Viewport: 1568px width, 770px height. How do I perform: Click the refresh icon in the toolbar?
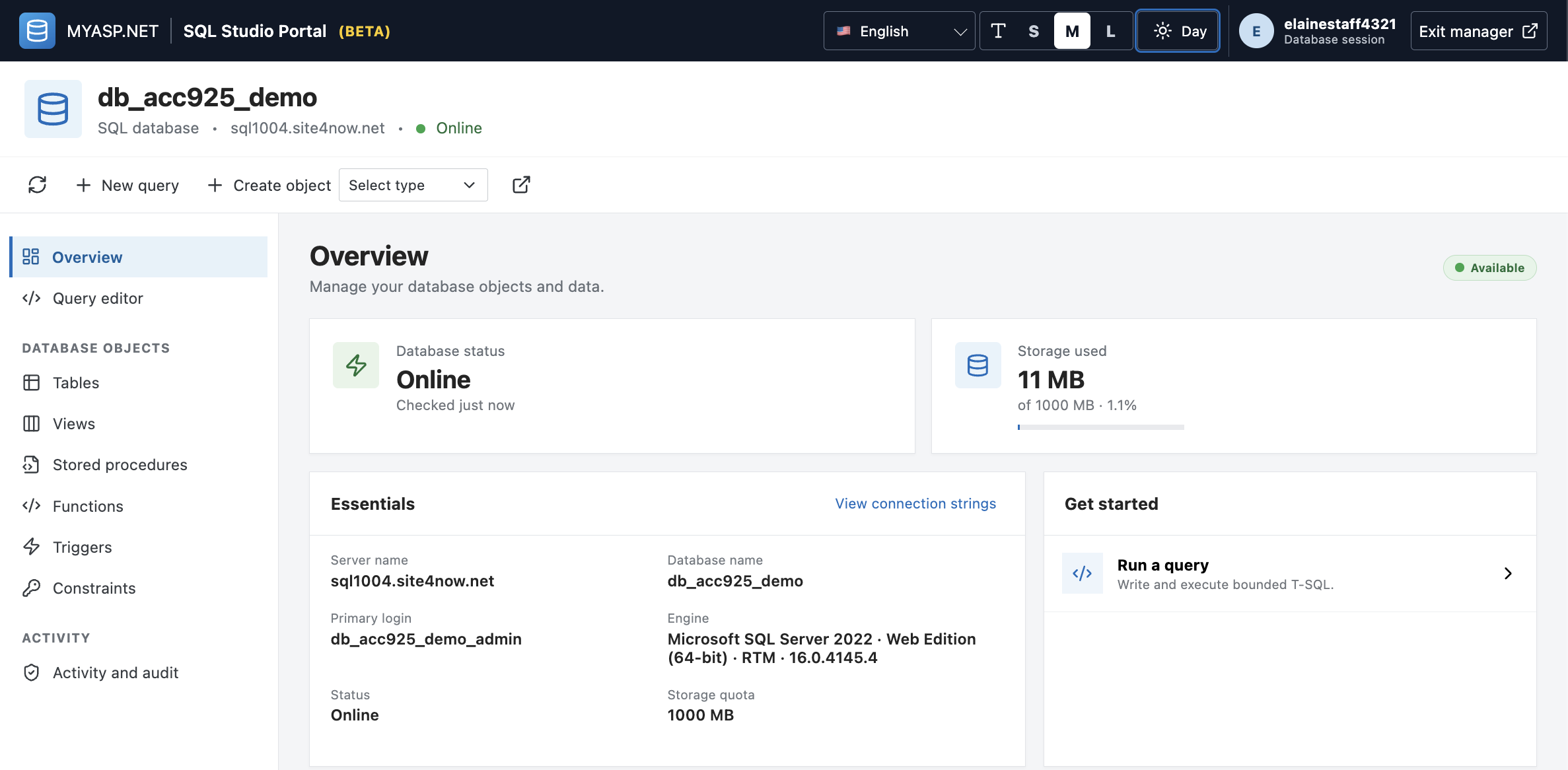[x=38, y=185]
